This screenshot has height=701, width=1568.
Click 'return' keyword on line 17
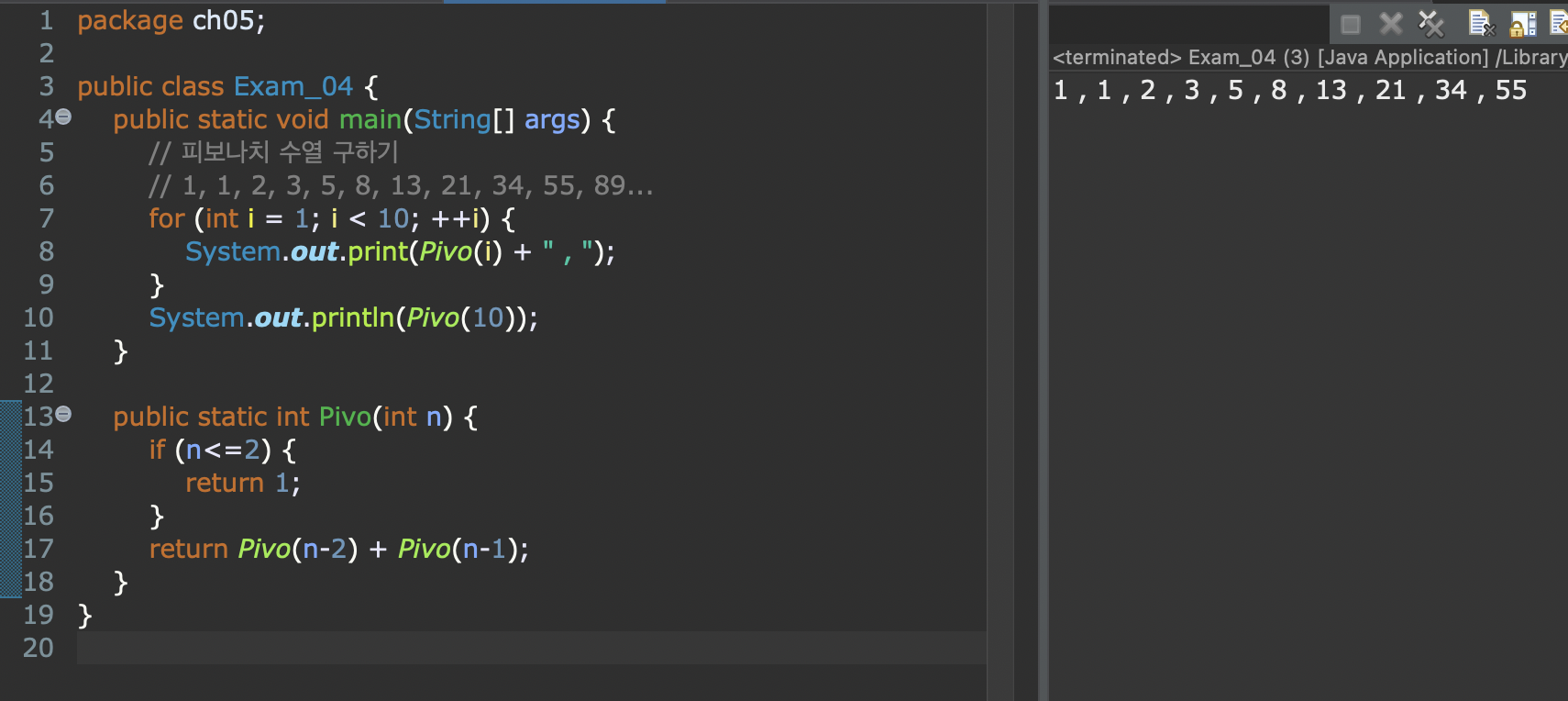[189, 549]
